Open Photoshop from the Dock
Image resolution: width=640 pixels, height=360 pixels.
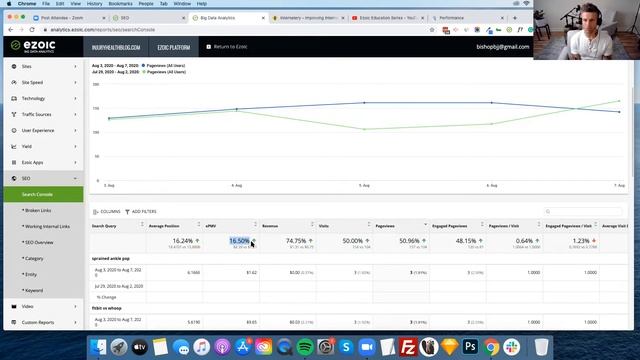click(x=470, y=347)
